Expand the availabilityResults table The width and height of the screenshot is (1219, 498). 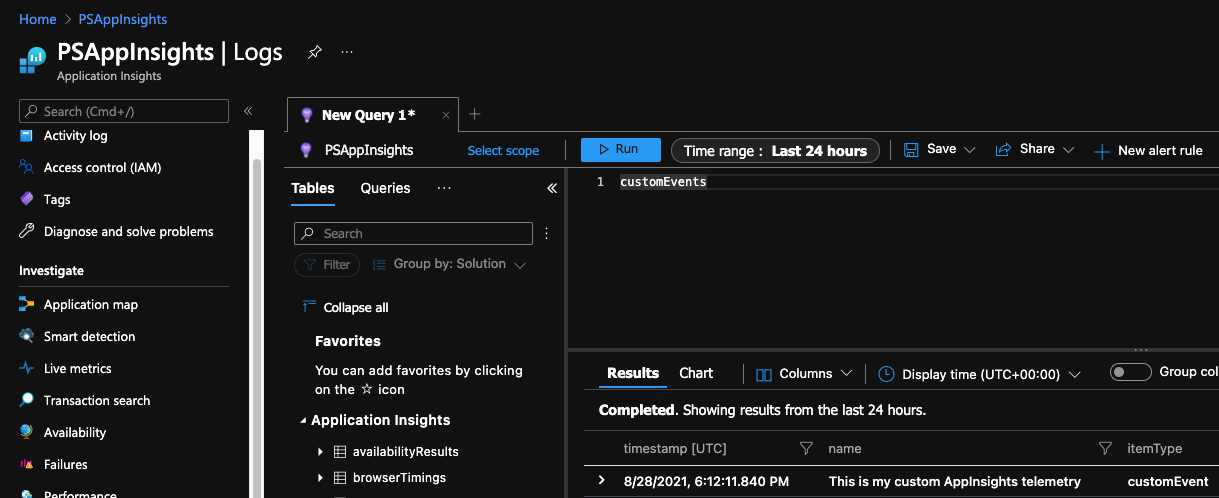320,452
